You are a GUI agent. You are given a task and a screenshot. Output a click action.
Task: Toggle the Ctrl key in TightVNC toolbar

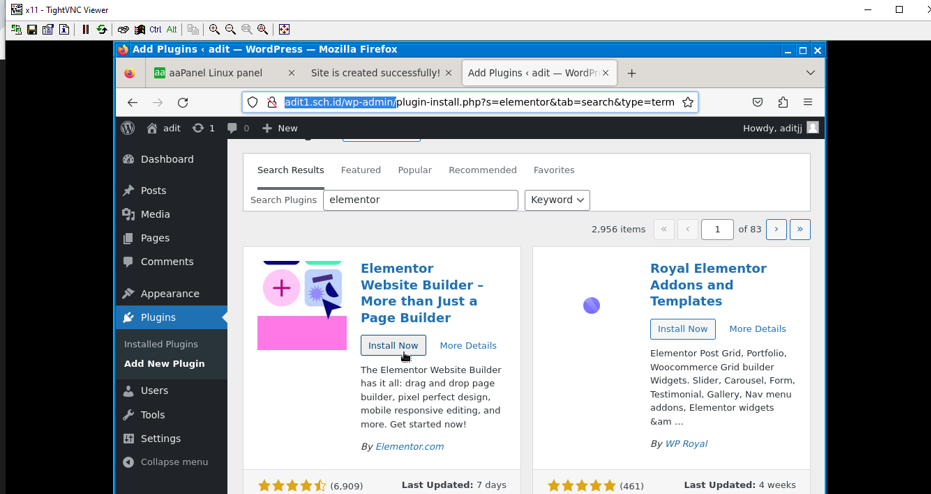156,29
